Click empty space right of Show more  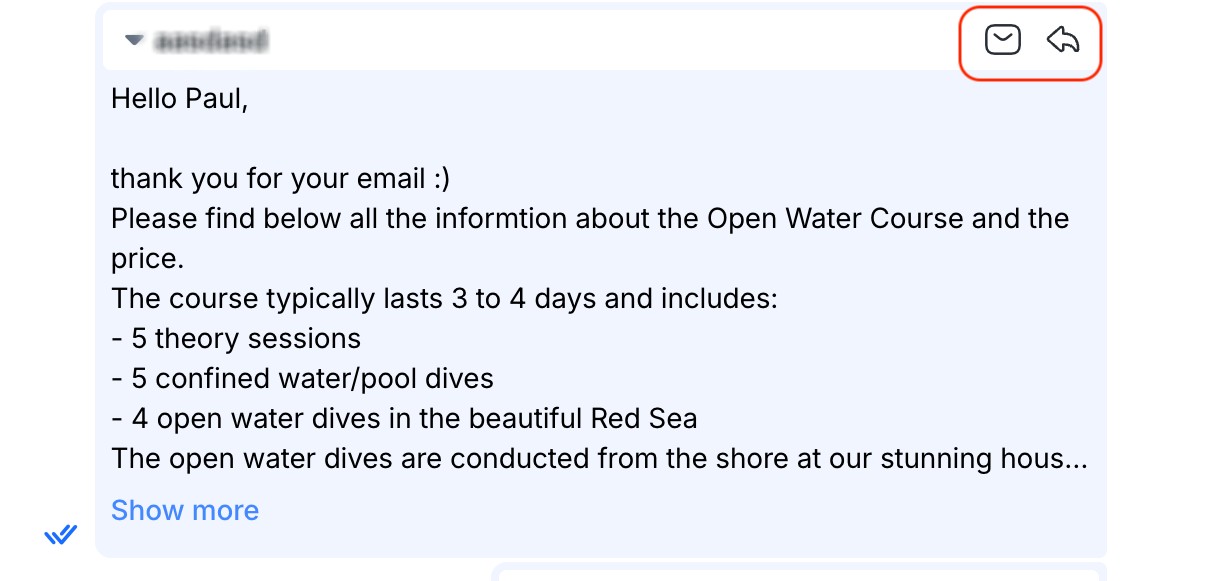650,510
